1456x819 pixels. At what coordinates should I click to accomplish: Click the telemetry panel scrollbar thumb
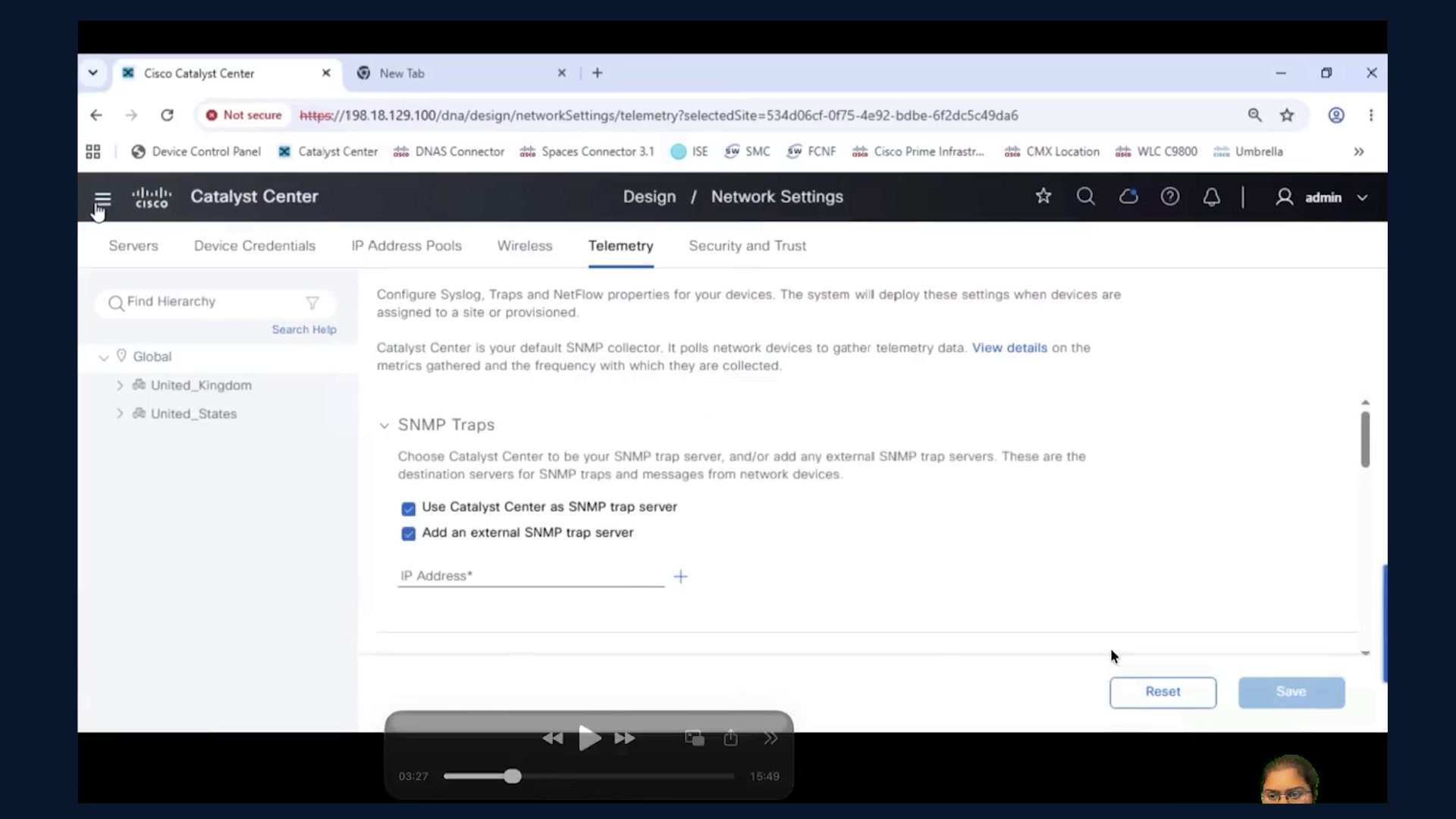pos(1365,439)
